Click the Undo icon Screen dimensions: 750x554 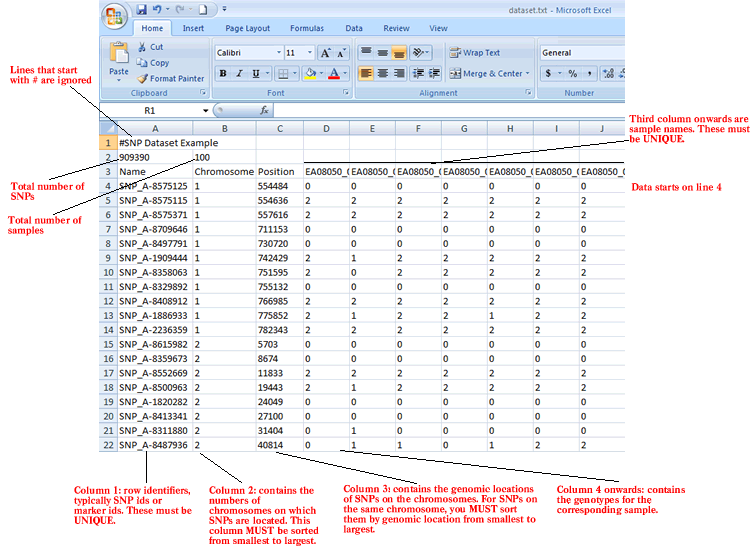(156, 10)
